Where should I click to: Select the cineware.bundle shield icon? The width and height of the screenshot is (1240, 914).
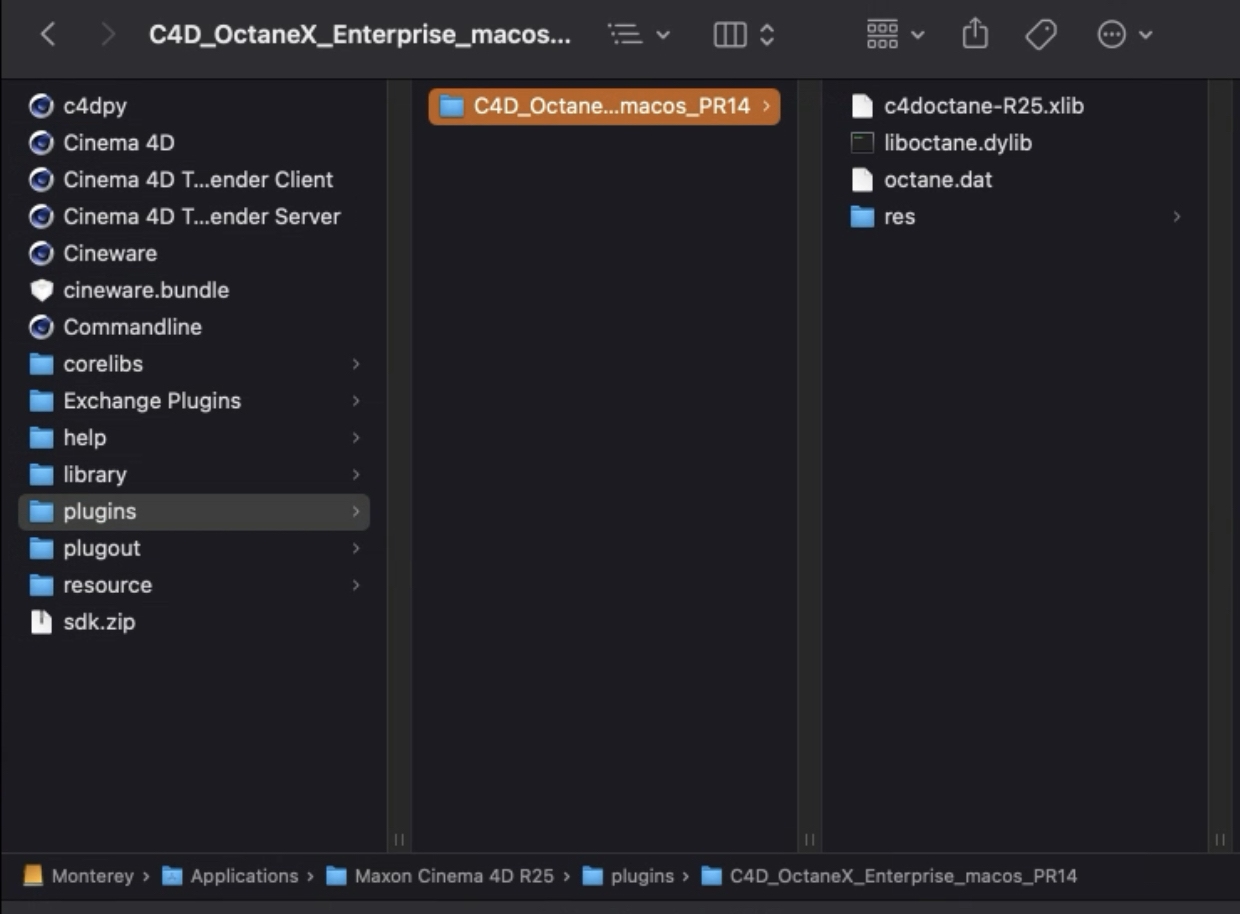pos(41,290)
